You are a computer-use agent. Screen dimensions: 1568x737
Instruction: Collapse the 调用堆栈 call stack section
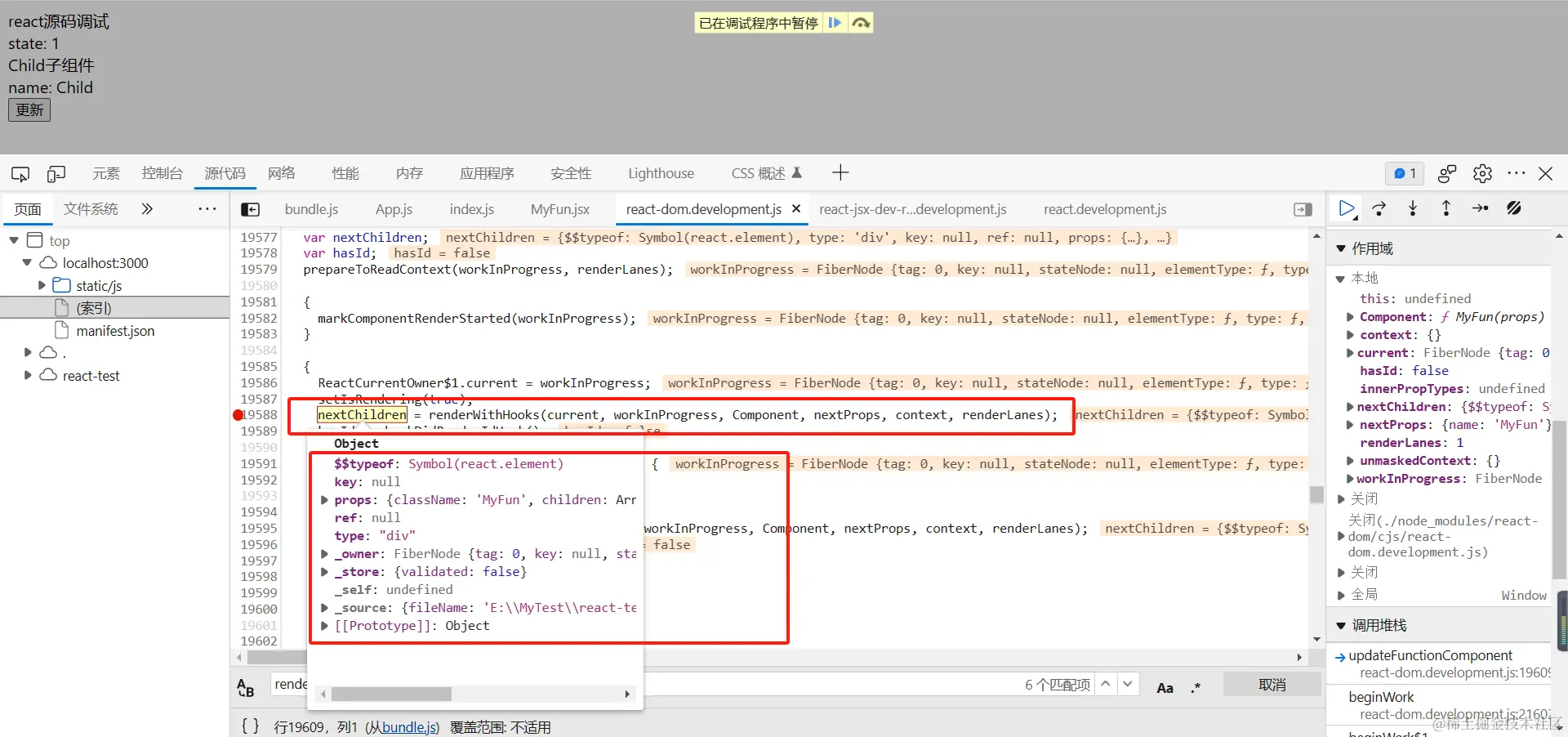[x=1340, y=625]
